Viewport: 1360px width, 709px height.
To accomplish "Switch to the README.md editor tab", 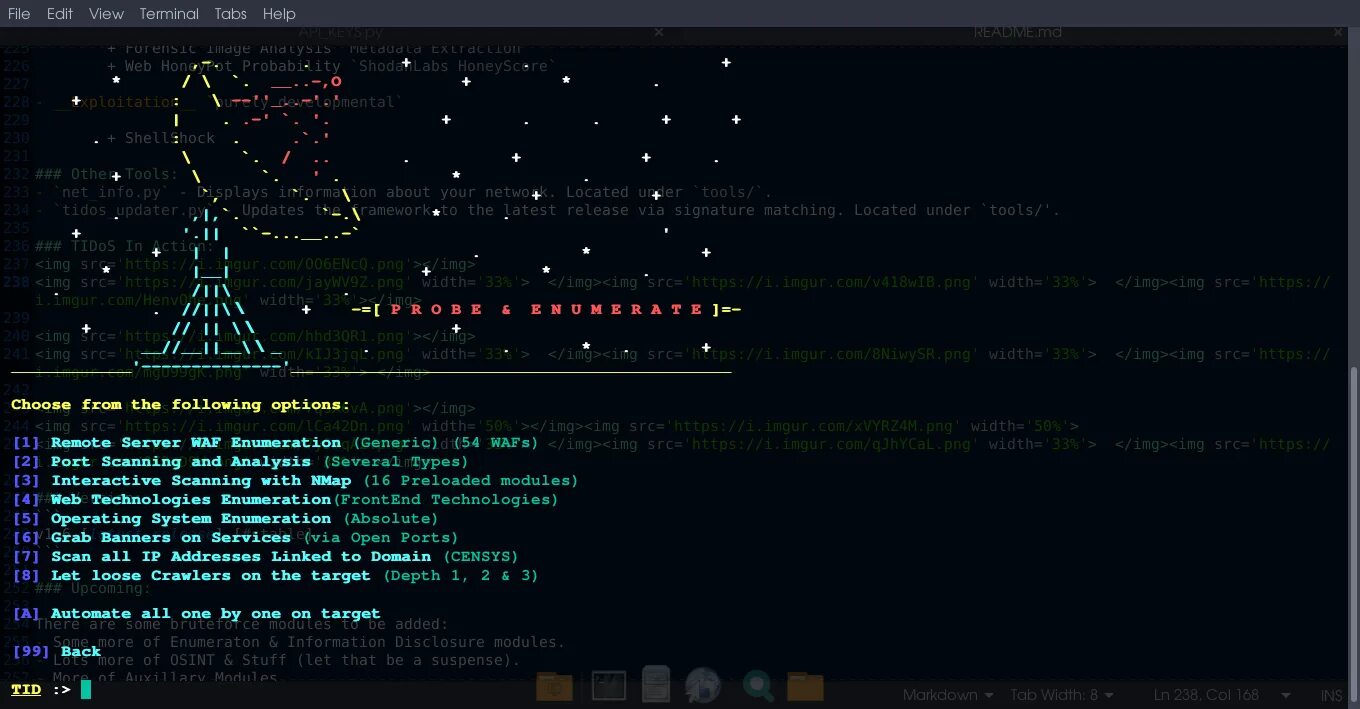I will coord(1018,32).
